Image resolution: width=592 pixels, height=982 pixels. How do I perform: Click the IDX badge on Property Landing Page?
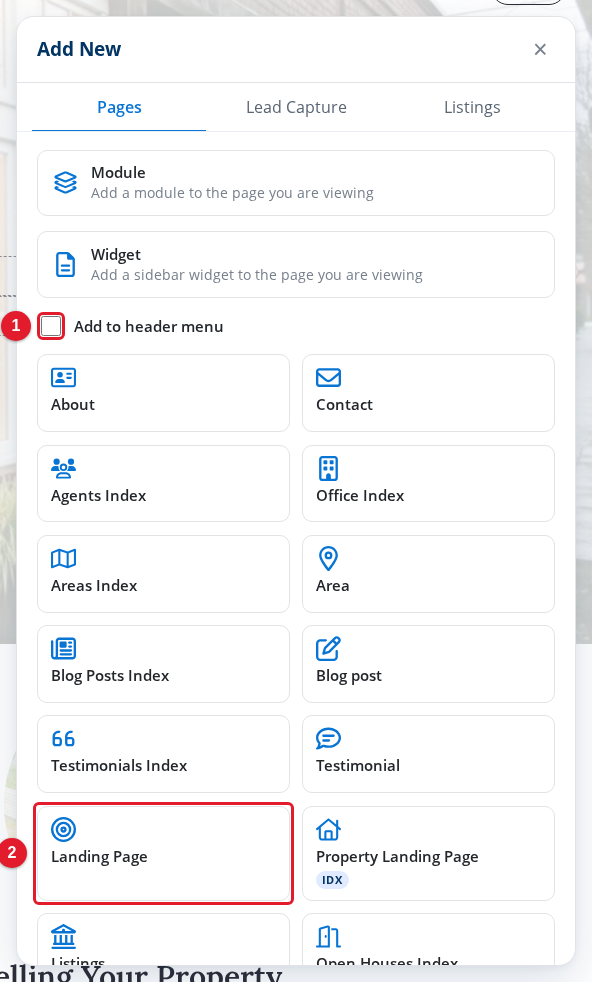coord(332,880)
